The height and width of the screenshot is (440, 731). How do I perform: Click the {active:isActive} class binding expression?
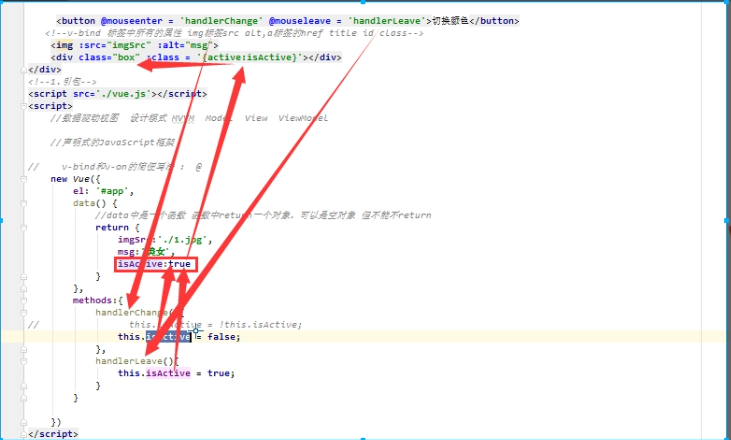coord(250,57)
